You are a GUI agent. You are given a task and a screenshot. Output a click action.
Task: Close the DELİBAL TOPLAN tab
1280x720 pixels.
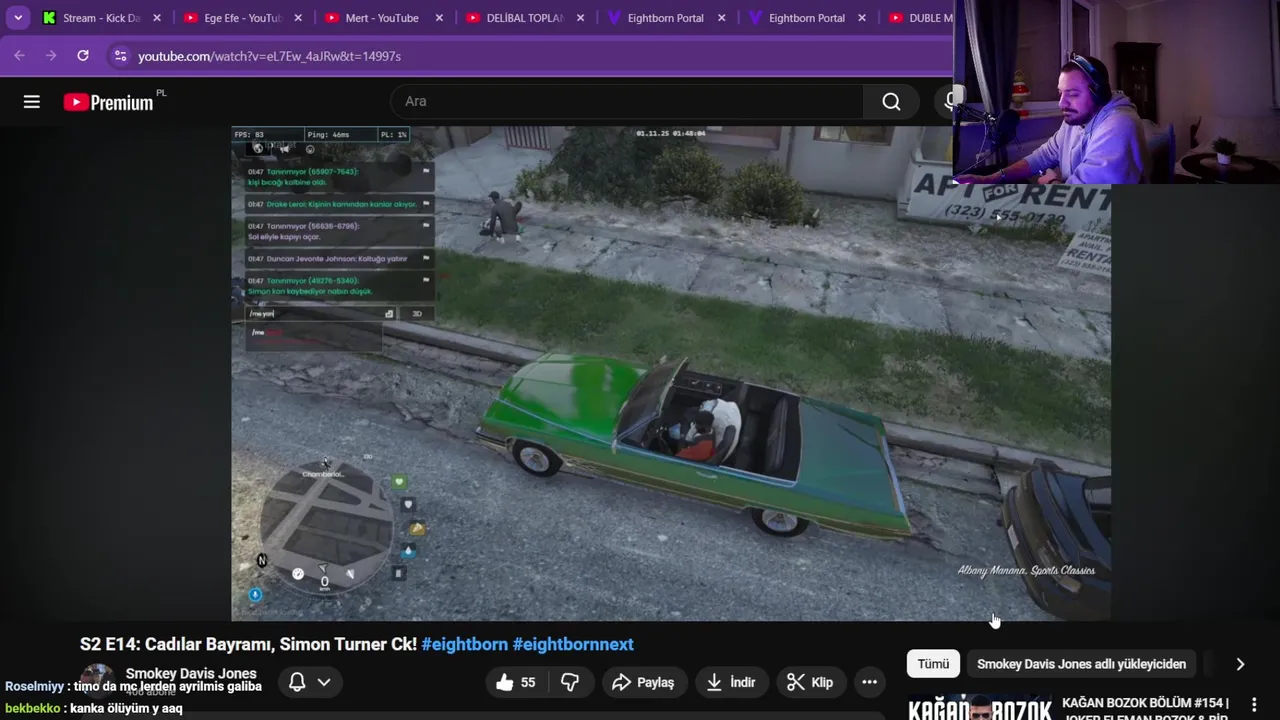(580, 18)
